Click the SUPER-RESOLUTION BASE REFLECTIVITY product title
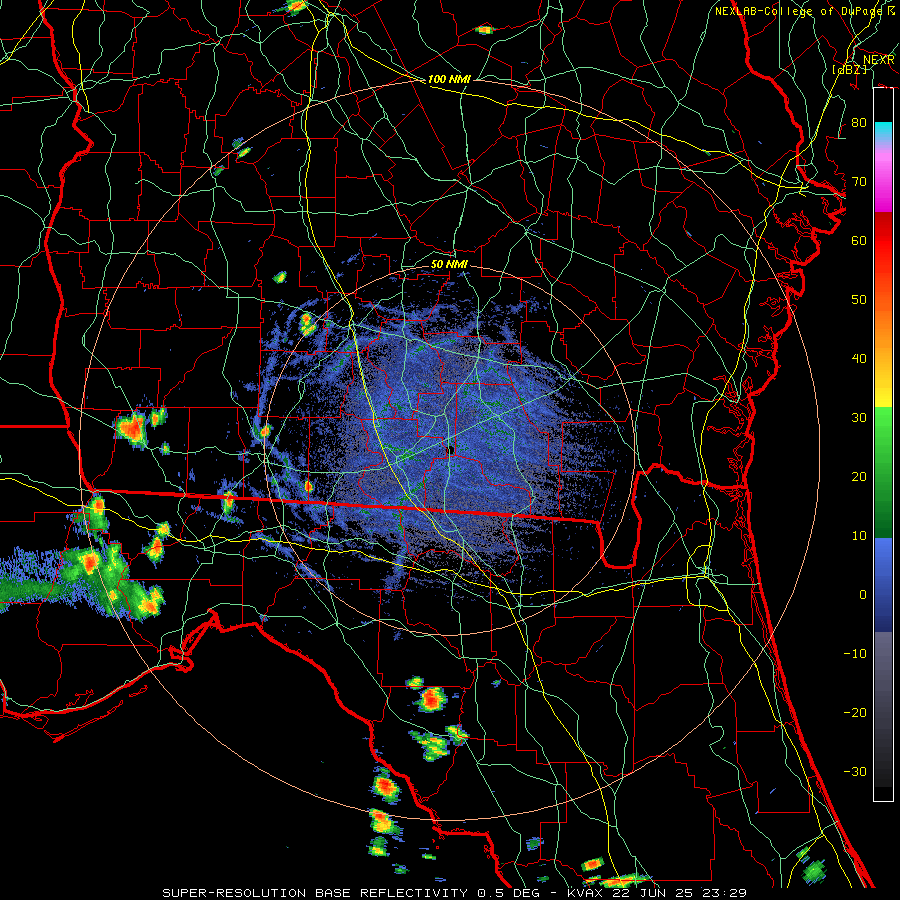Screen dimensions: 900x900 click(x=315, y=893)
